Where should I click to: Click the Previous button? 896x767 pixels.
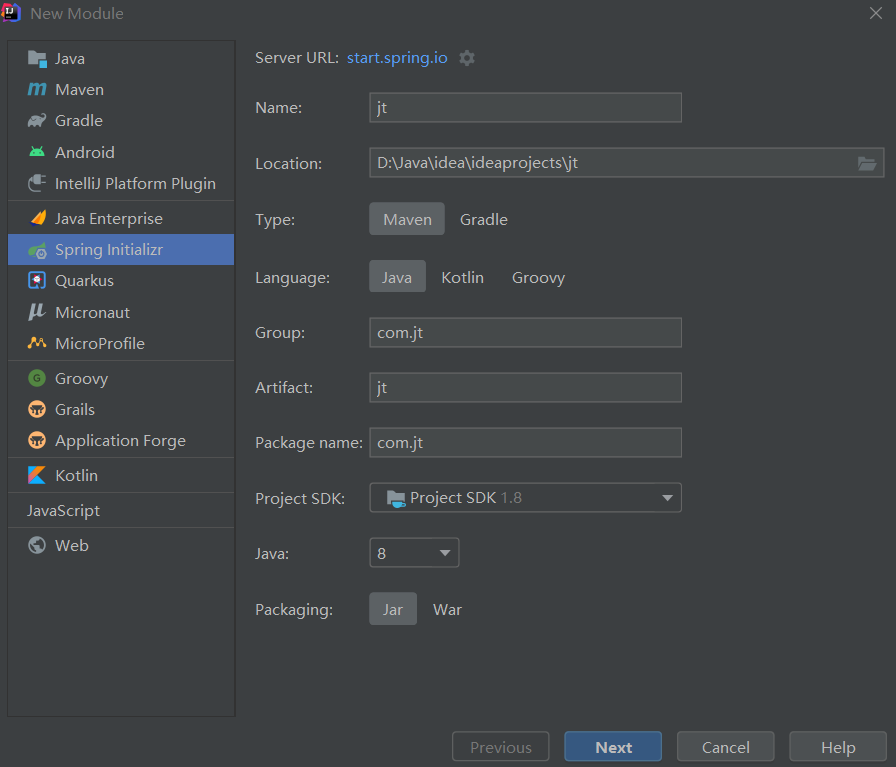pyautogui.click(x=501, y=747)
